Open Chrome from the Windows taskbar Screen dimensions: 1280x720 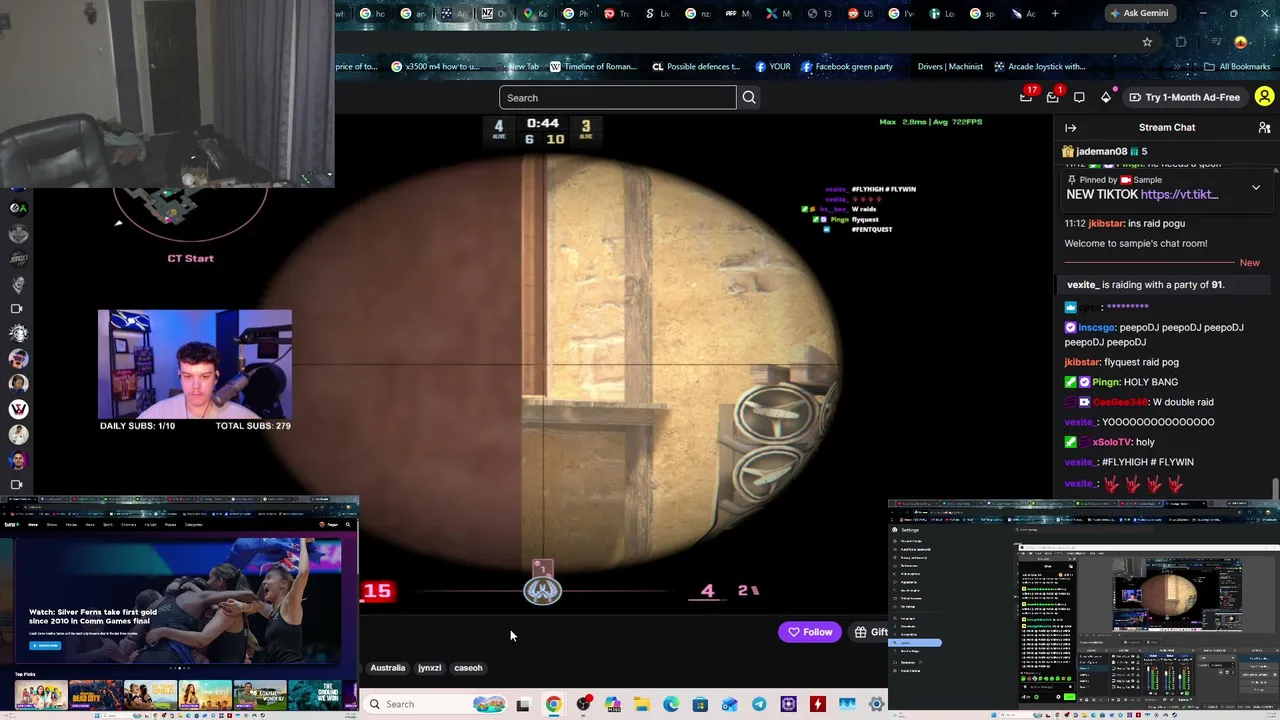coord(553,704)
